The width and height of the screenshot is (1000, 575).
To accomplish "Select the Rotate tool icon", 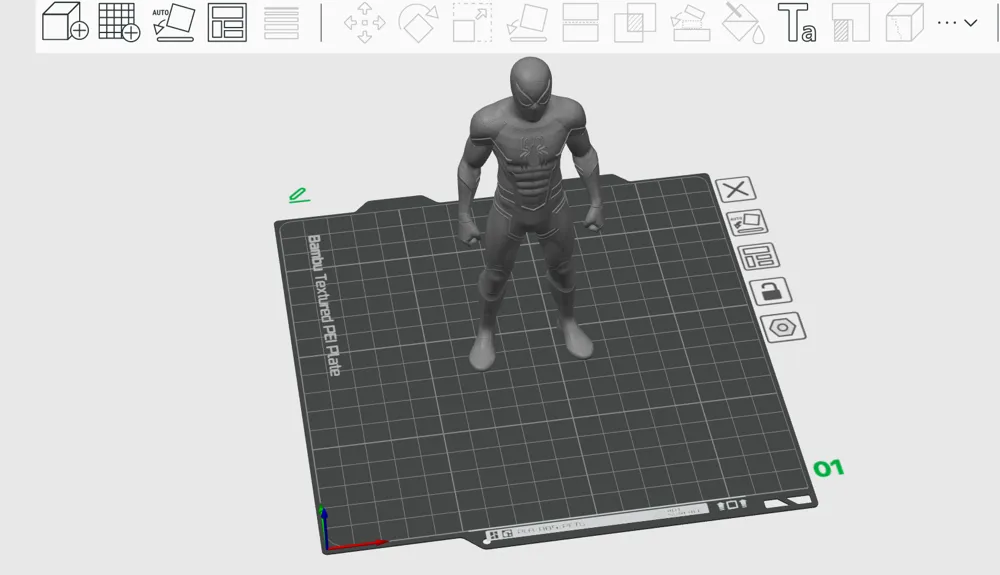I will 418,22.
